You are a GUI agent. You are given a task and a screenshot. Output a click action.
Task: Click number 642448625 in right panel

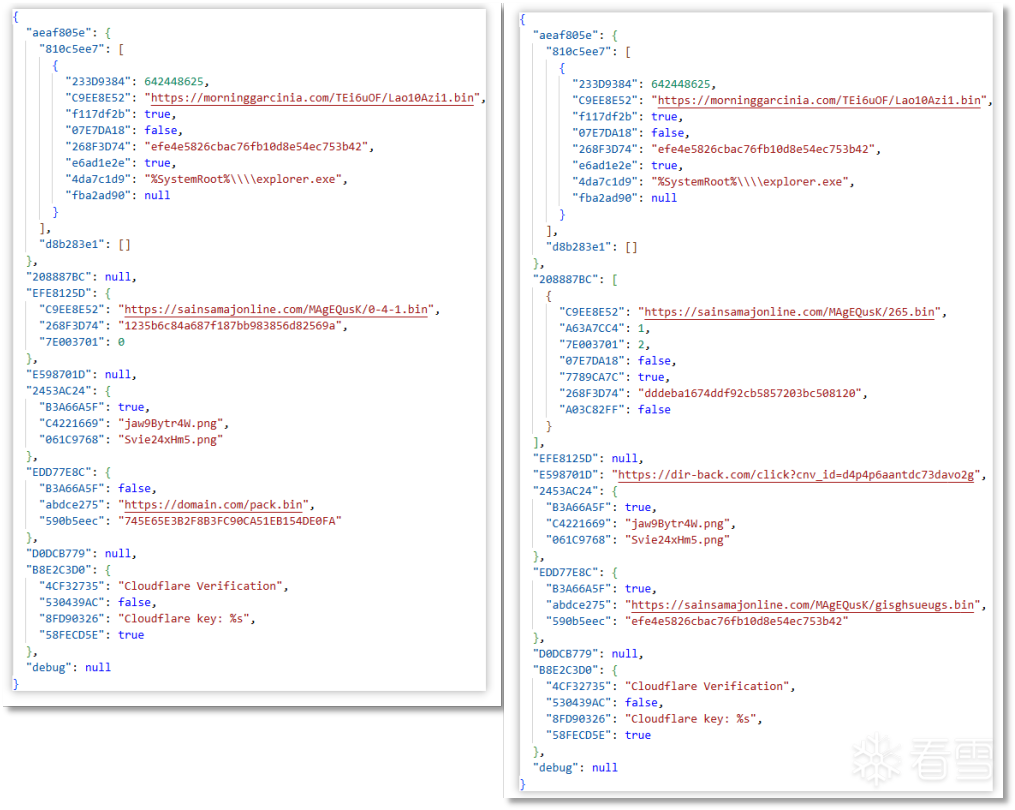pyautogui.click(x=680, y=84)
